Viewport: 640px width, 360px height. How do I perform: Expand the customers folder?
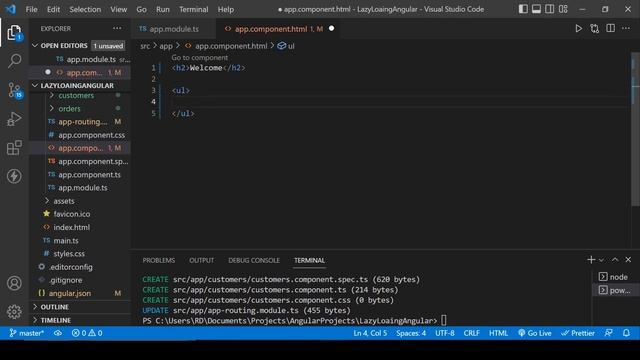76,96
